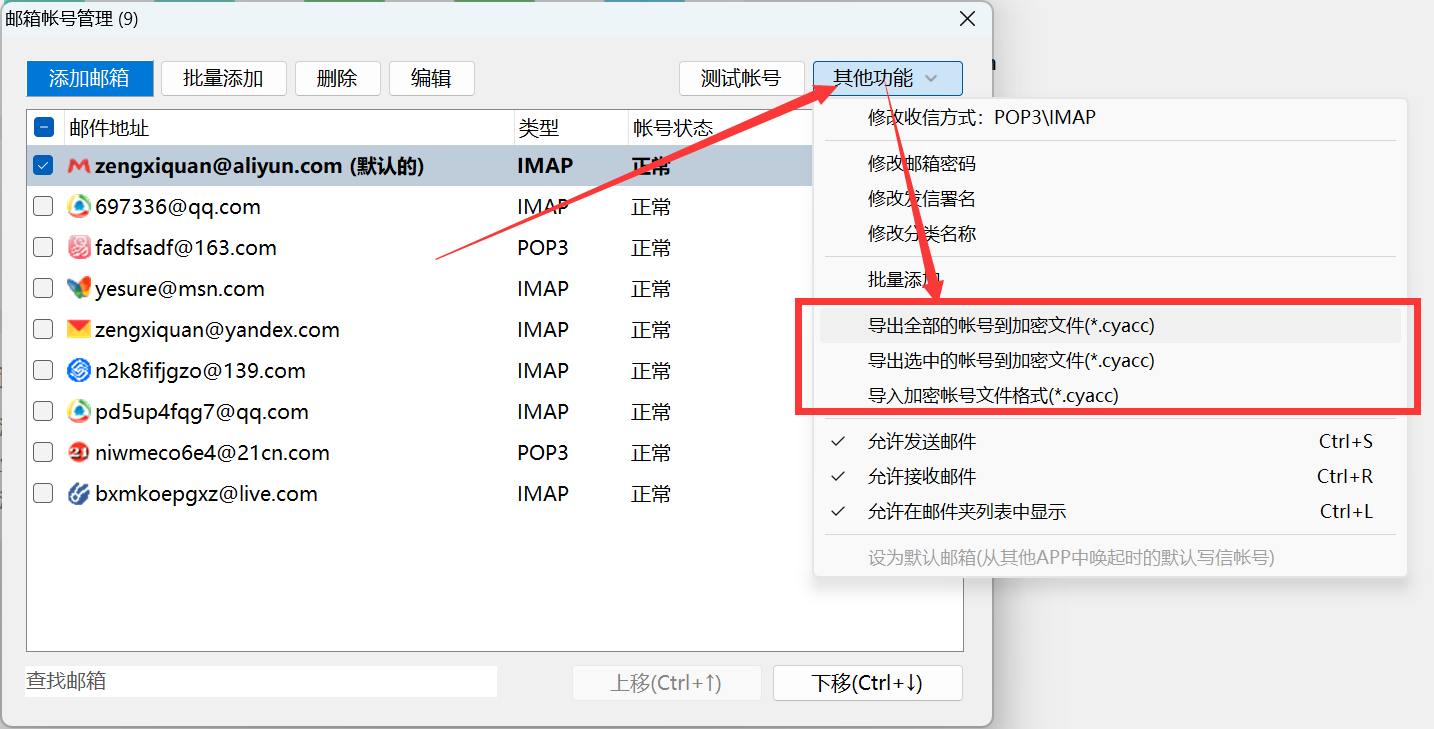Select 修改邮箱密码 menu item

pos(1110,164)
